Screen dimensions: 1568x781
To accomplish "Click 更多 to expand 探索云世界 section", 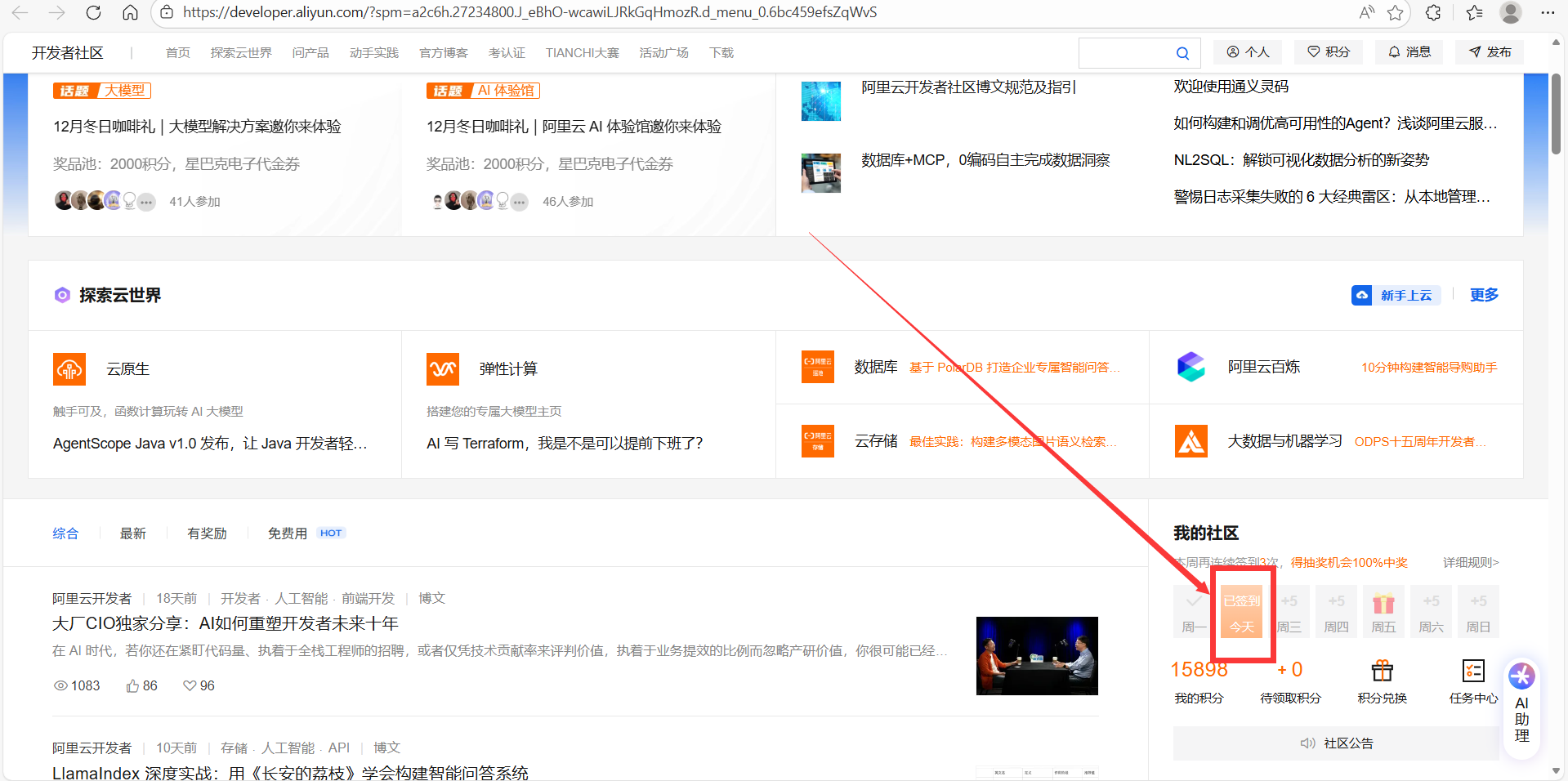I will click(1484, 295).
